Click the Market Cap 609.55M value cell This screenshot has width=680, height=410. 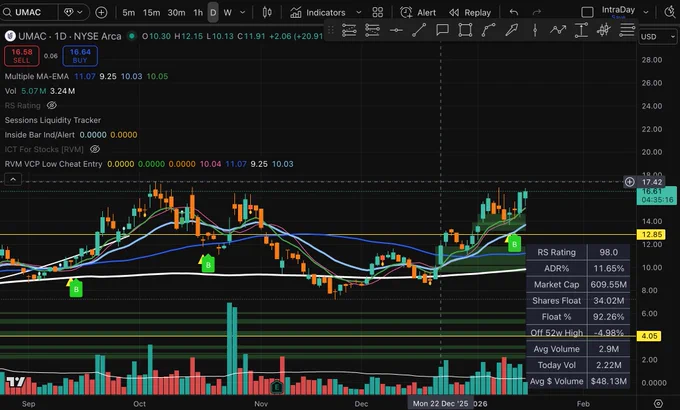click(608, 285)
